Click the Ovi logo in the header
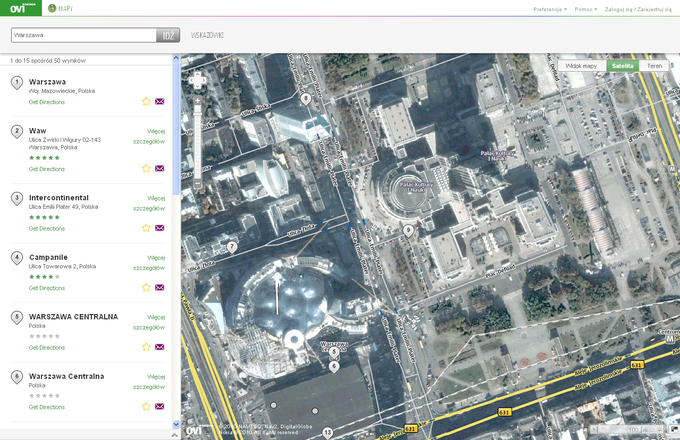The image size is (680, 440). [x=20, y=8]
